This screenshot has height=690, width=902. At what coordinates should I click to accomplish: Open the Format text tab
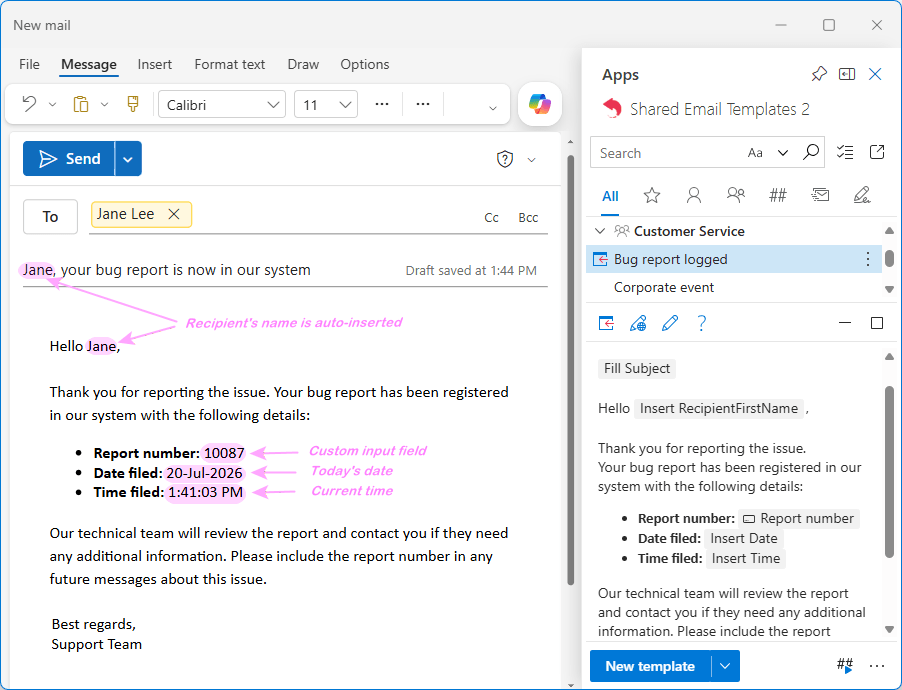pyautogui.click(x=230, y=64)
